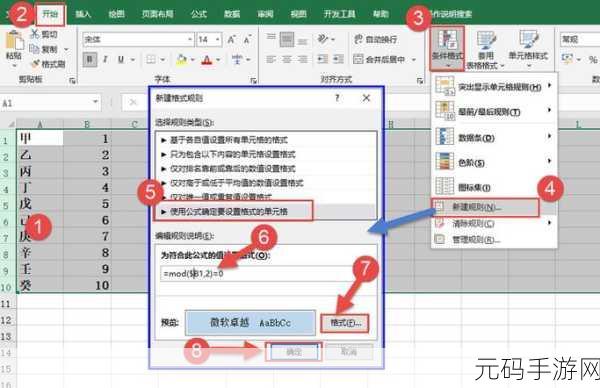Open the font name (宋体) dropdown

coord(190,39)
